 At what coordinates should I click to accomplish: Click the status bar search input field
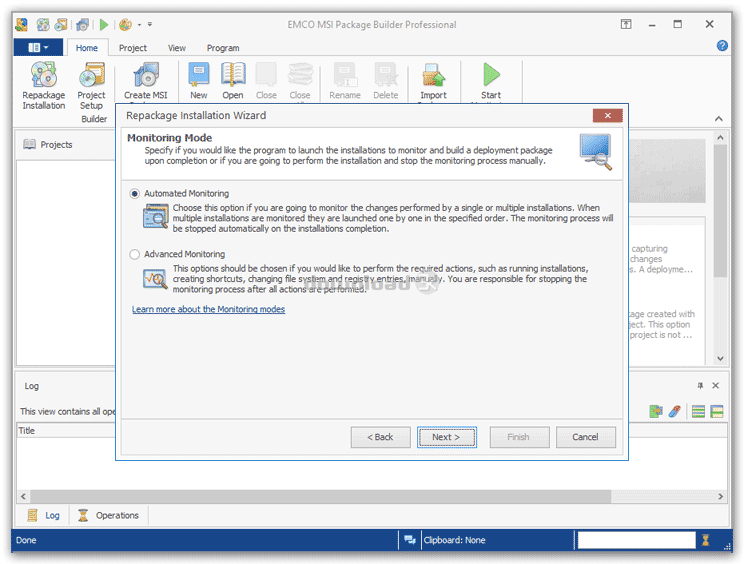635,540
